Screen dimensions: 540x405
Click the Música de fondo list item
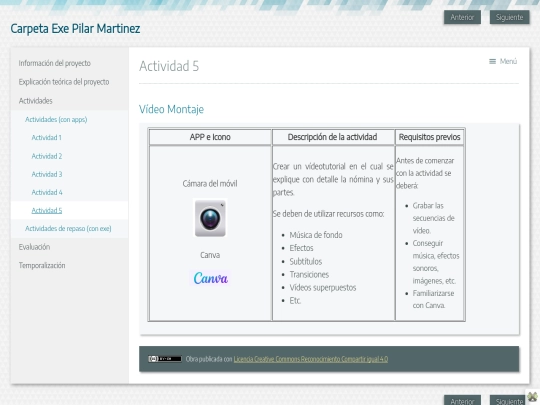[316, 235]
